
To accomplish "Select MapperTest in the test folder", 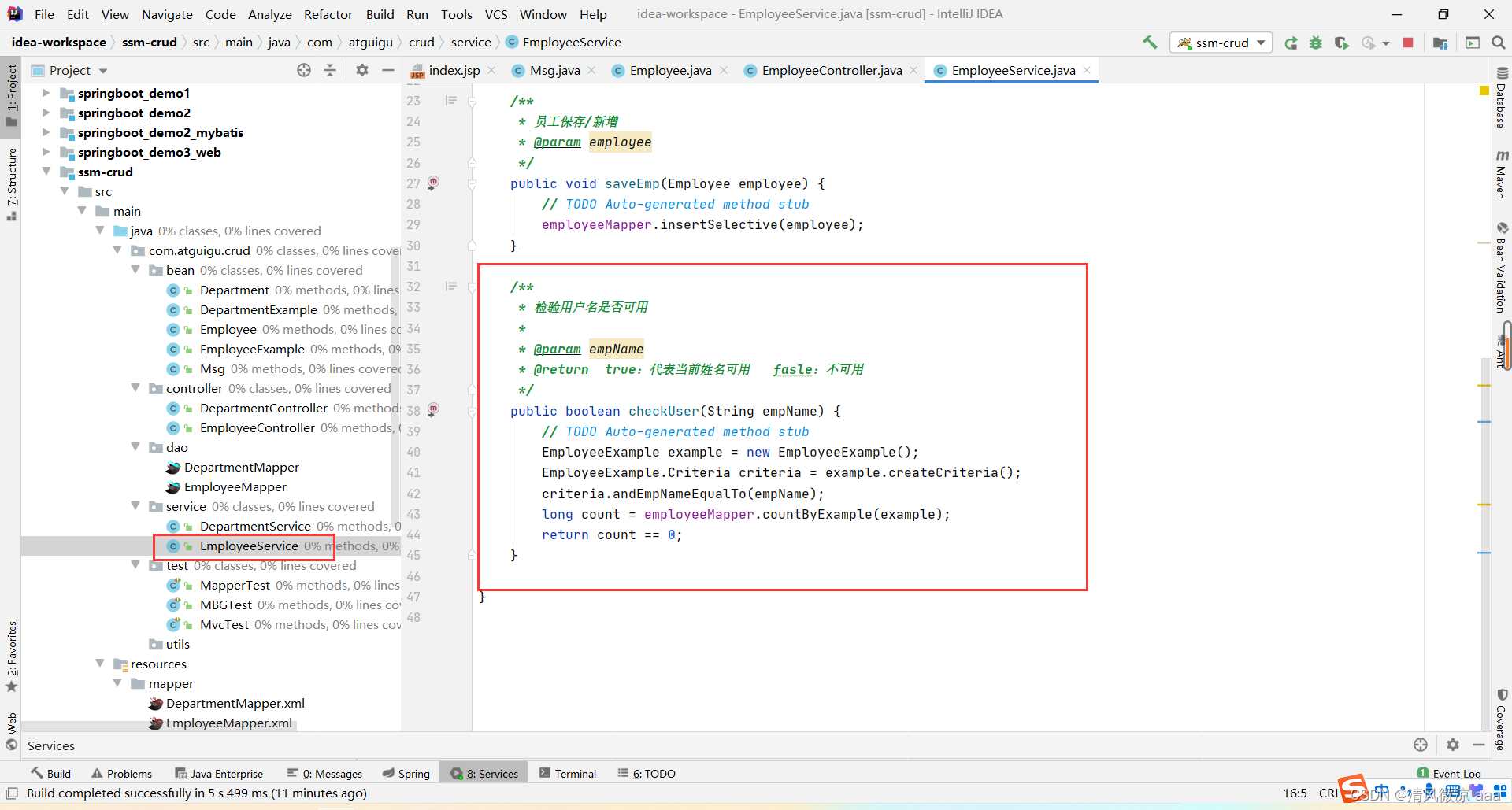I will coord(235,585).
